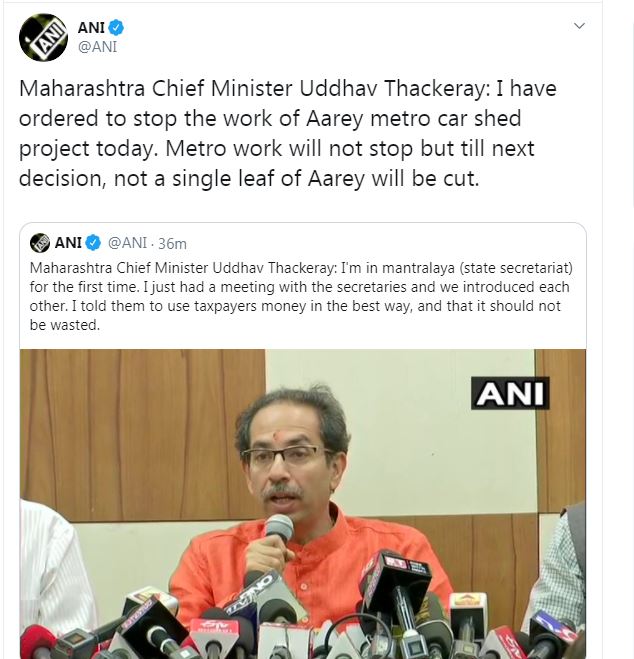Open the 36m timestamp of quoted tweet
Viewport: 634px width, 659px height.
(172, 244)
